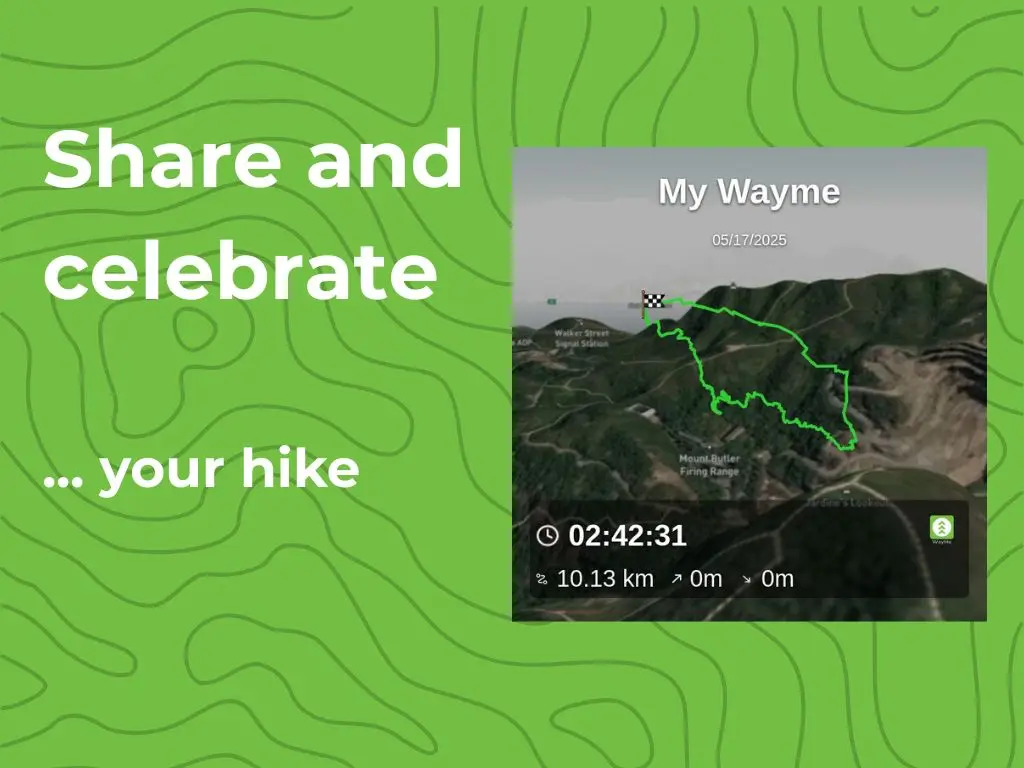Click the Jardine's Lookout map label
Viewport: 1024px width, 768px height.
coord(846,502)
